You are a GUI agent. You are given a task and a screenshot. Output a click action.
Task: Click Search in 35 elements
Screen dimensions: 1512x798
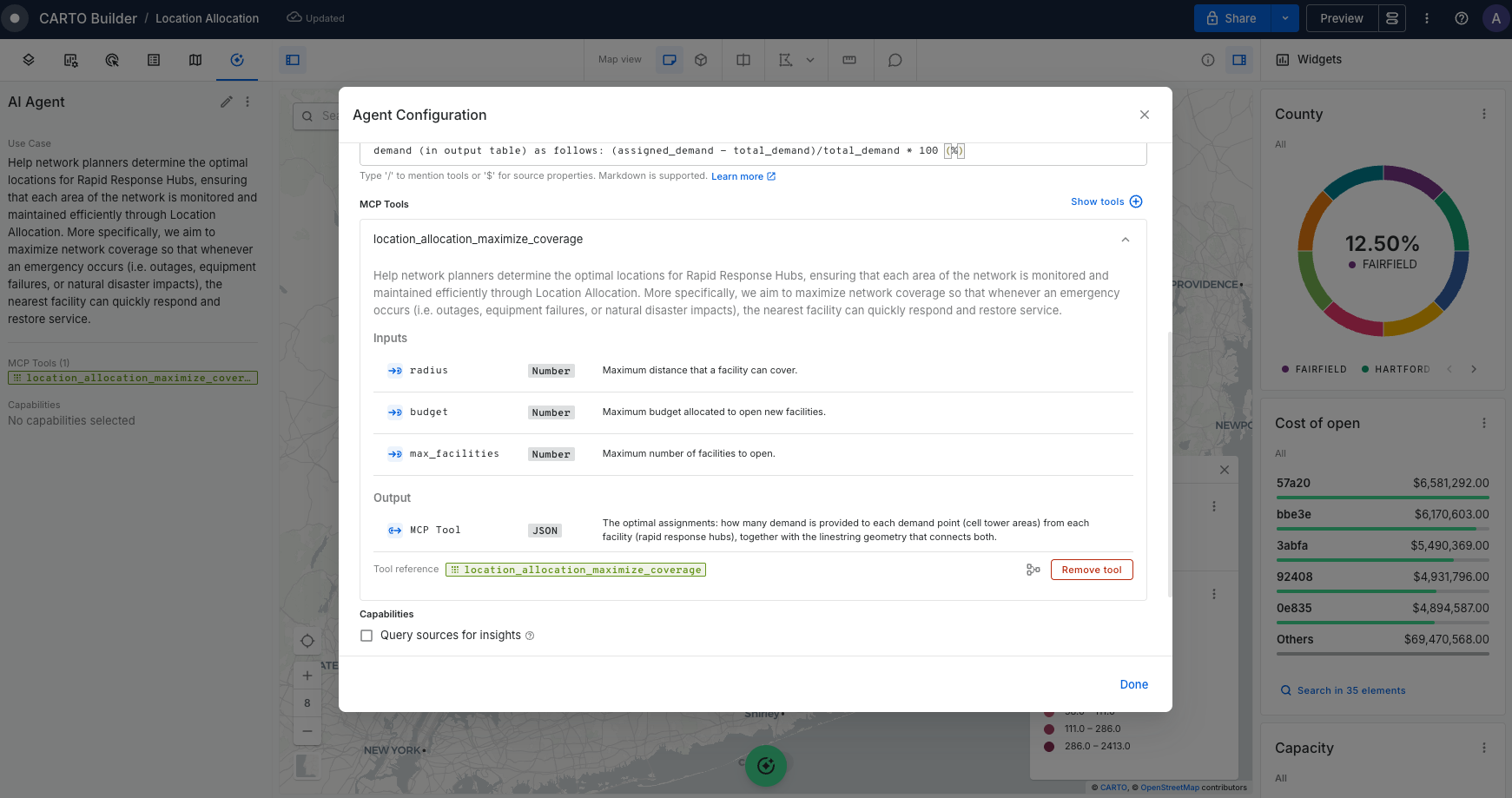click(x=1350, y=690)
